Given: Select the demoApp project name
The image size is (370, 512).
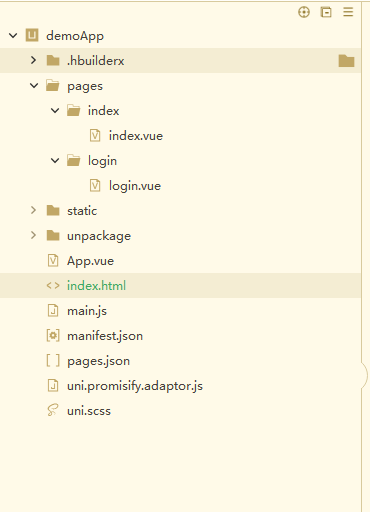Looking at the screenshot, I should tap(75, 36).
